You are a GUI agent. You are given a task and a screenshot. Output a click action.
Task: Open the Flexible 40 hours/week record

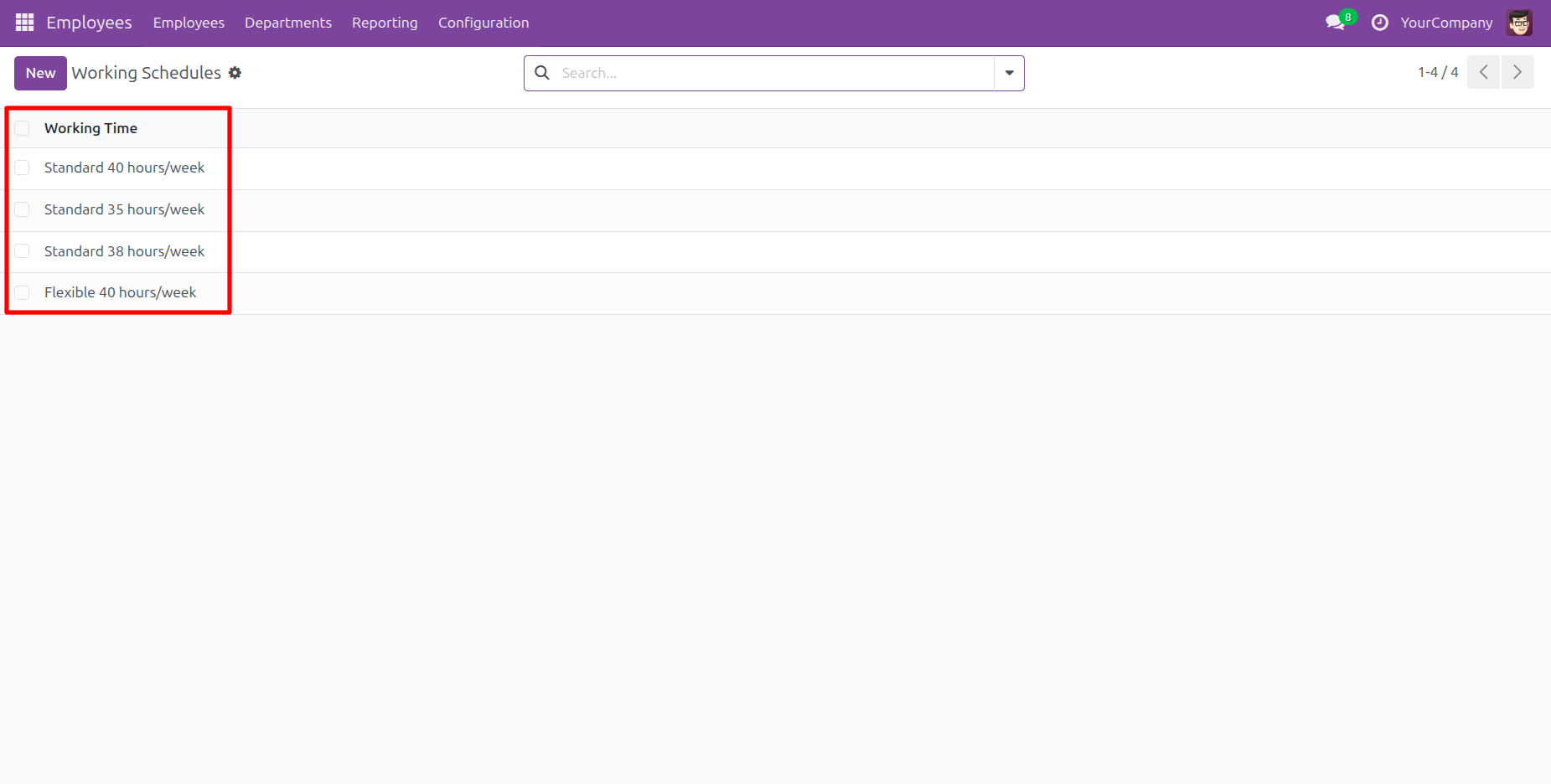tap(120, 292)
